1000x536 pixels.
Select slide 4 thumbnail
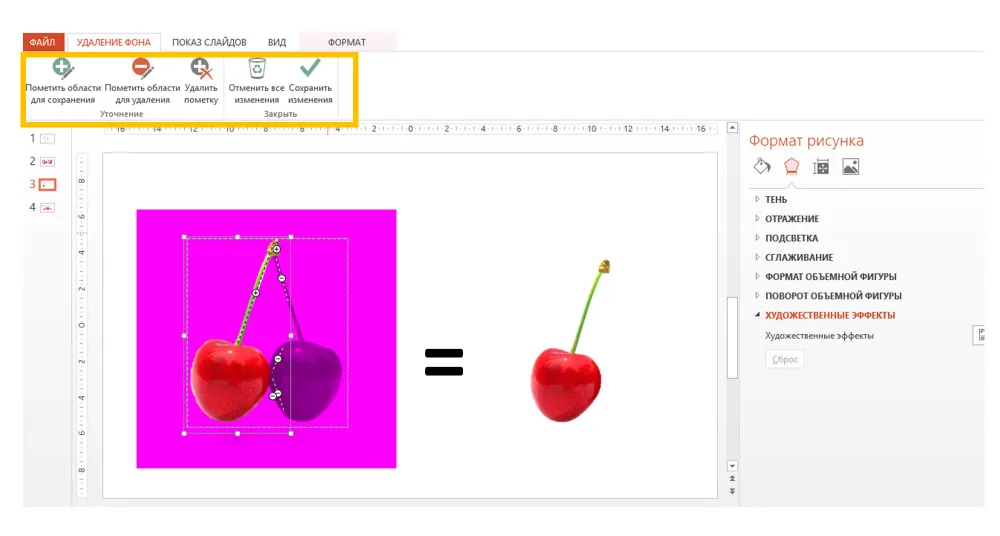[47, 207]
